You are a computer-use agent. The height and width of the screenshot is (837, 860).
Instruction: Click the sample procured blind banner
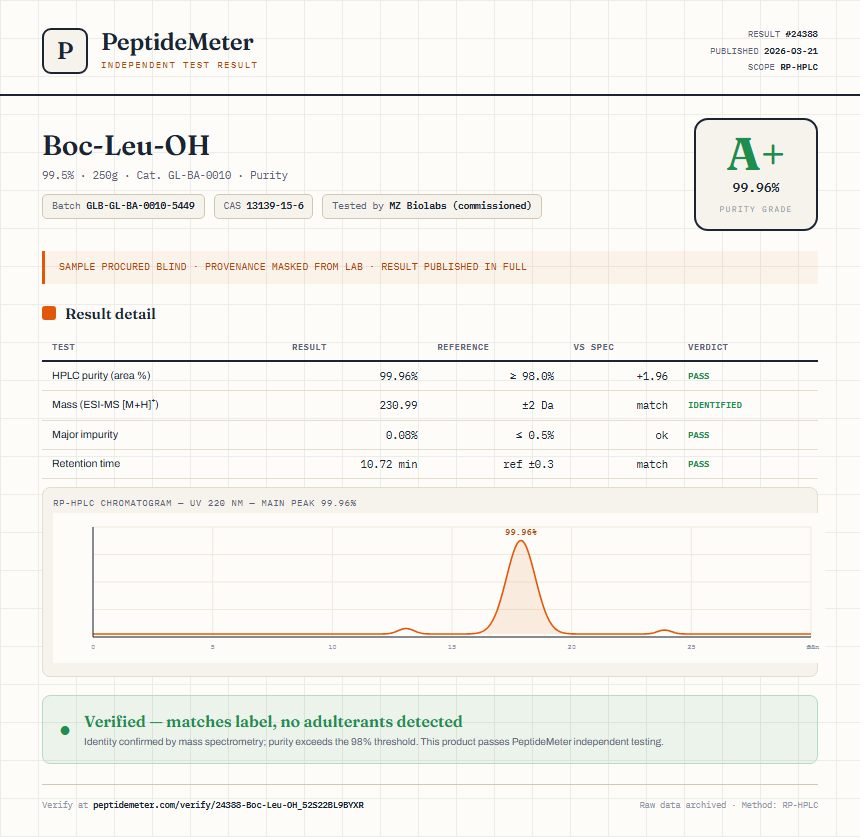[x=430, y=267]
